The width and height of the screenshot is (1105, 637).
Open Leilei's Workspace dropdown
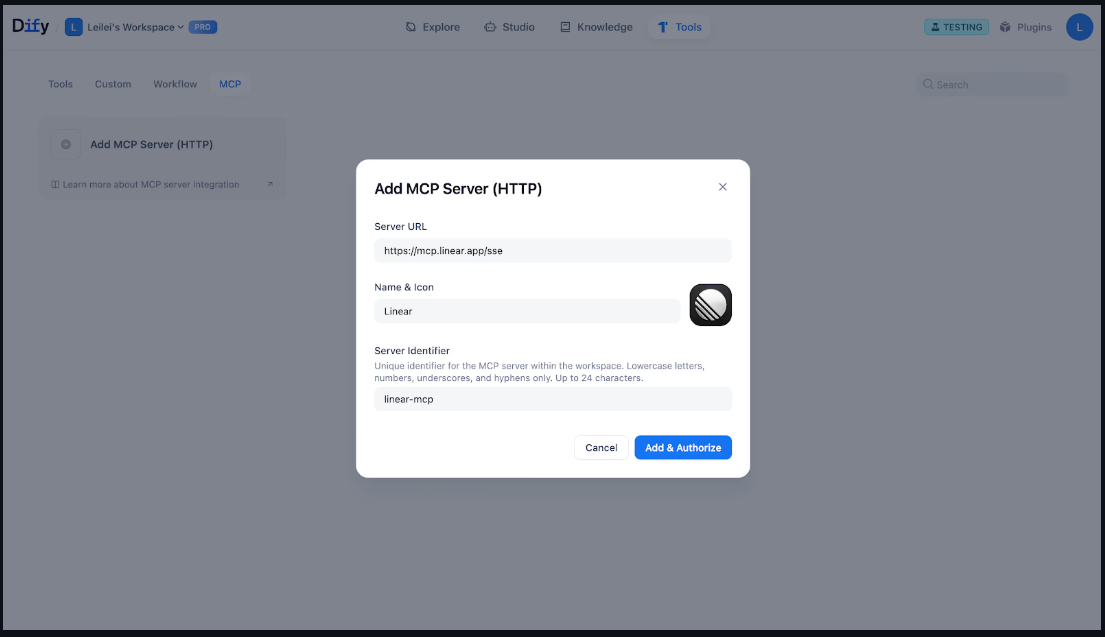pos(135,27)
